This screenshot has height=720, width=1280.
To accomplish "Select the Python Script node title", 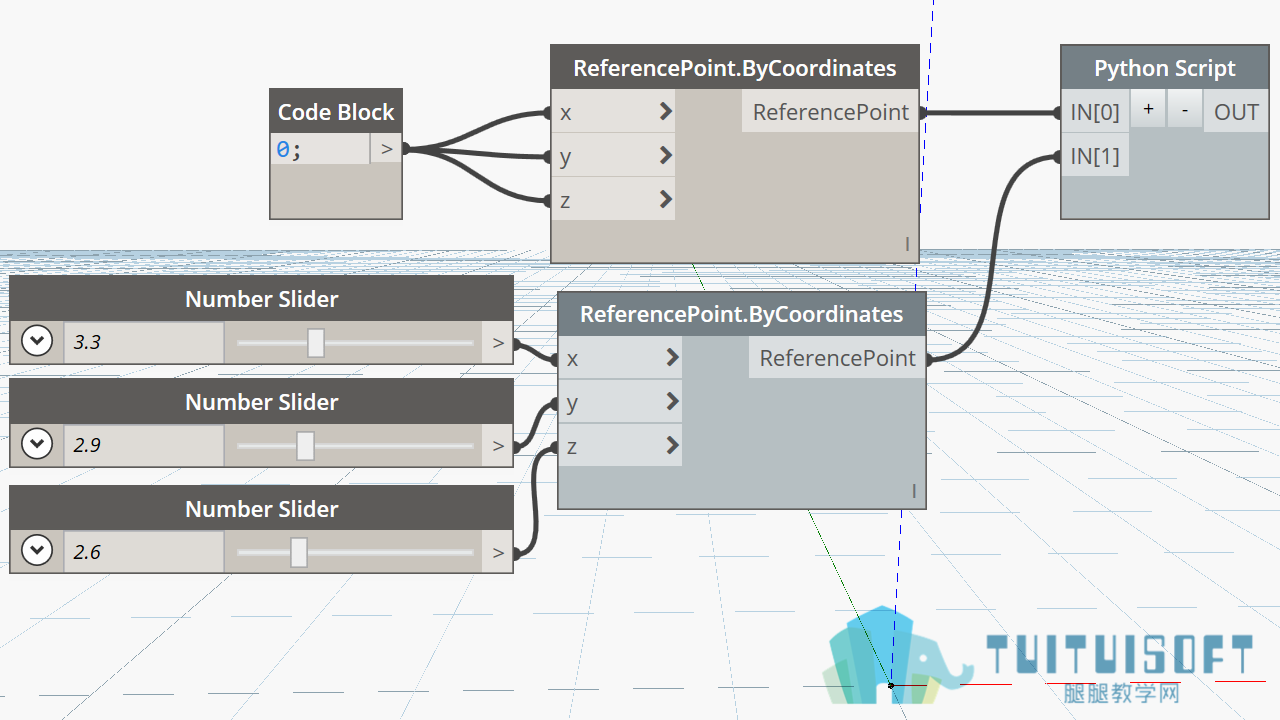I will coord(1165,68).
